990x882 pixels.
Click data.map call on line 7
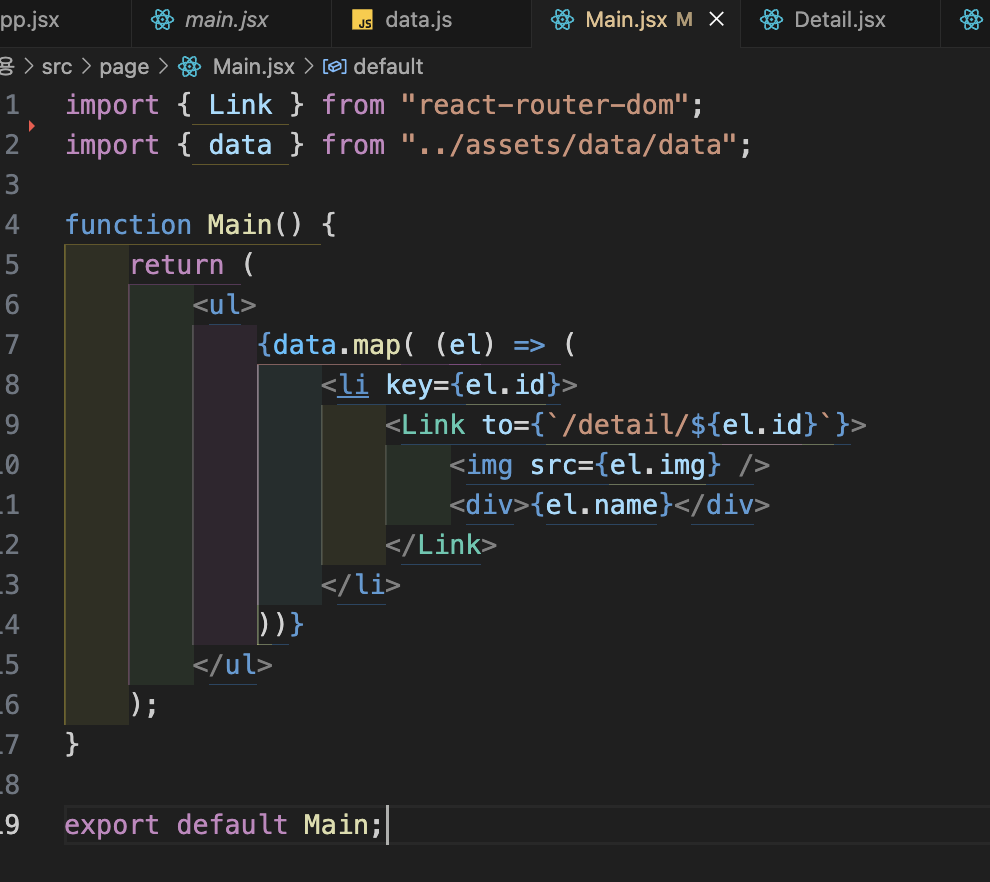tap(337, 345)
